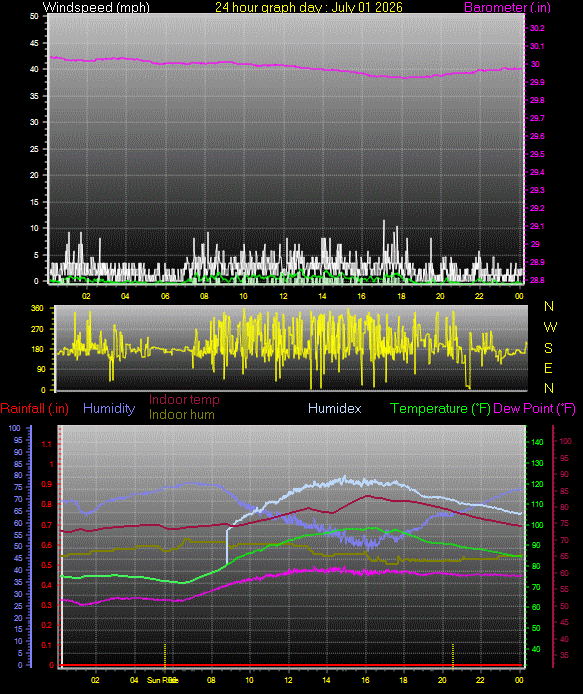The width and height of the screenshot is (583, 694).
Task: Click the Barometer (.in) heading
Action: pyautogui.click(x=507, y=8)
